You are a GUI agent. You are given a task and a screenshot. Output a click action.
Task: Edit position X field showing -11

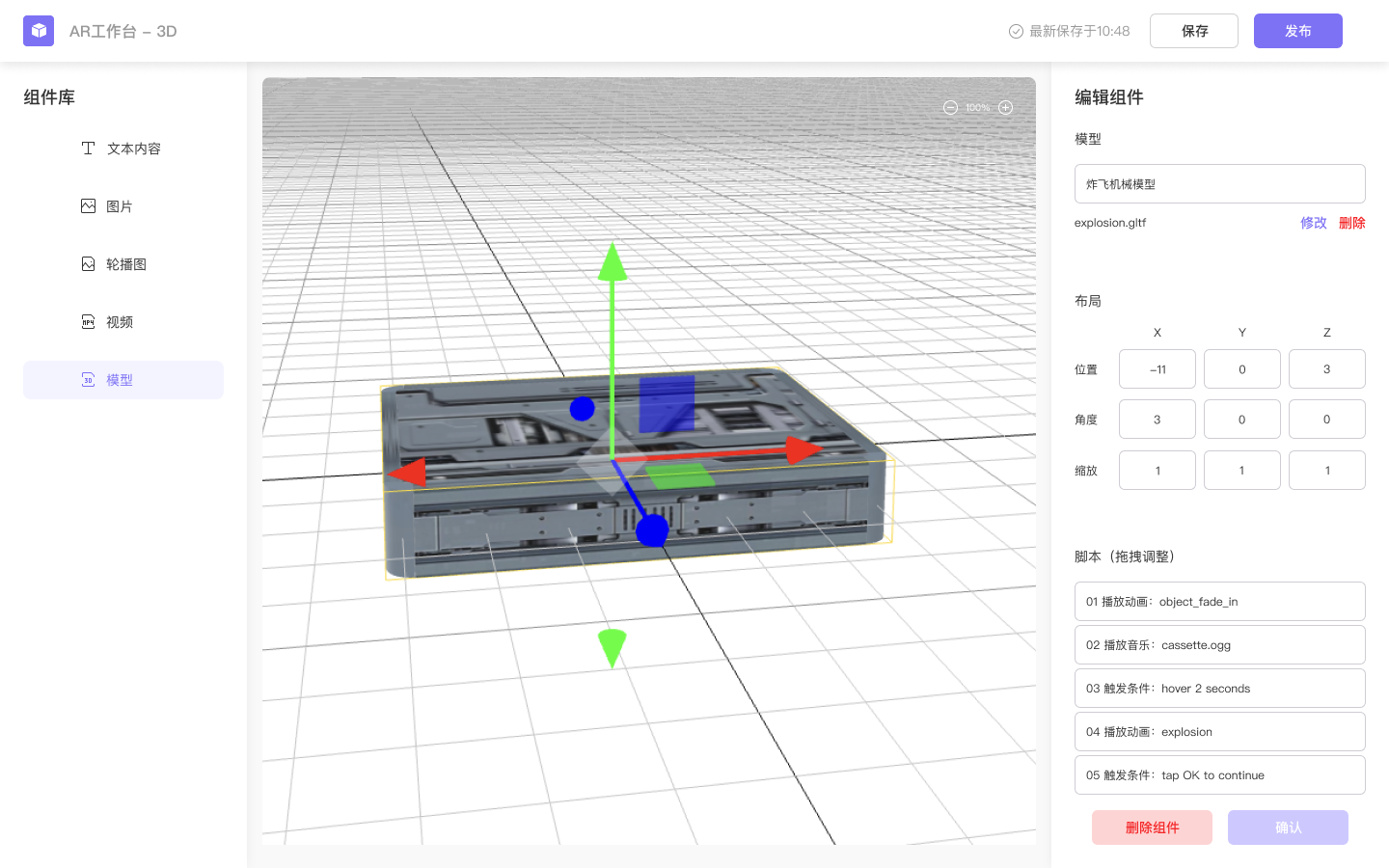[1157, 368]
